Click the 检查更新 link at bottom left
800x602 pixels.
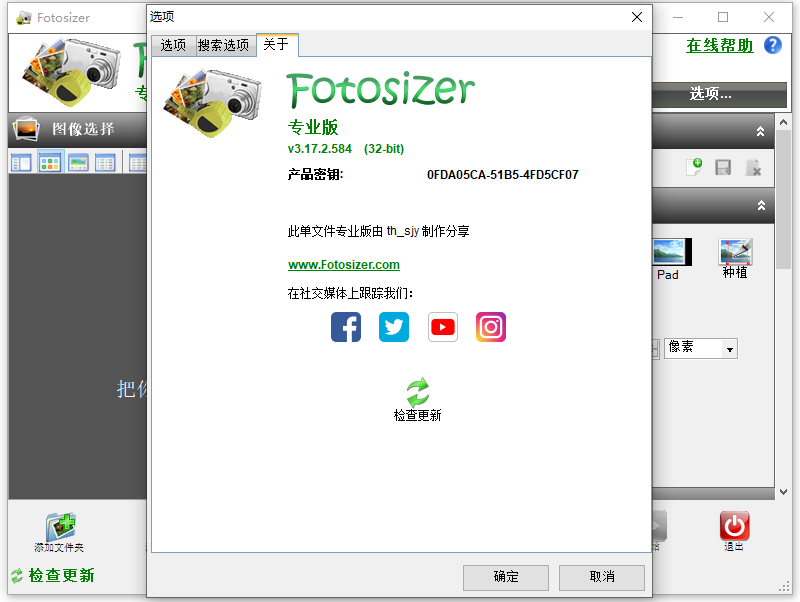pos(61,575)
